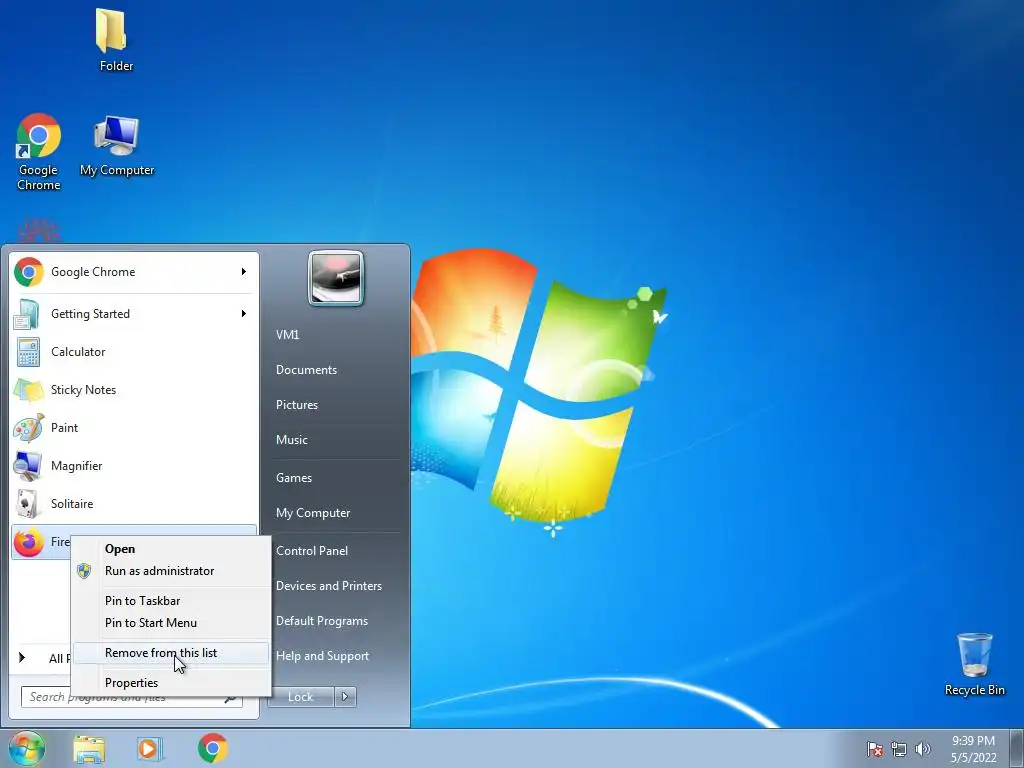The height and width of the screenshot is (768, 1024).
Task: Click the Google Chrome icon in Start menu
Action: coord(29,272)
